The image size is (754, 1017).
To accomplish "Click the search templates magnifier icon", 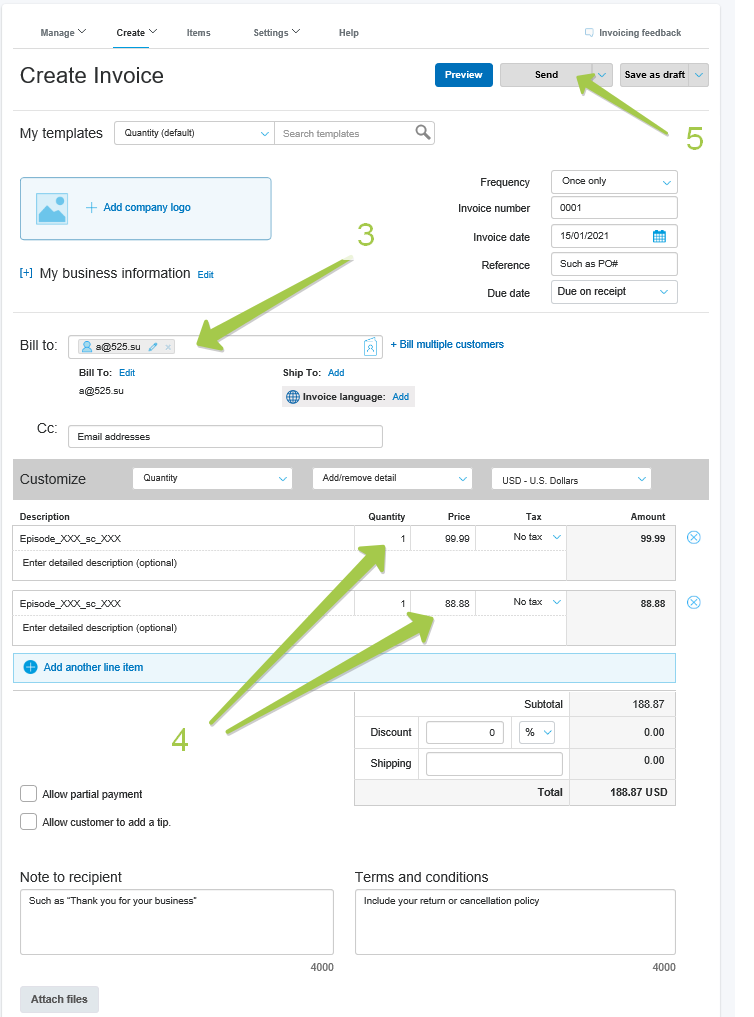I will [x=423, y=133].
